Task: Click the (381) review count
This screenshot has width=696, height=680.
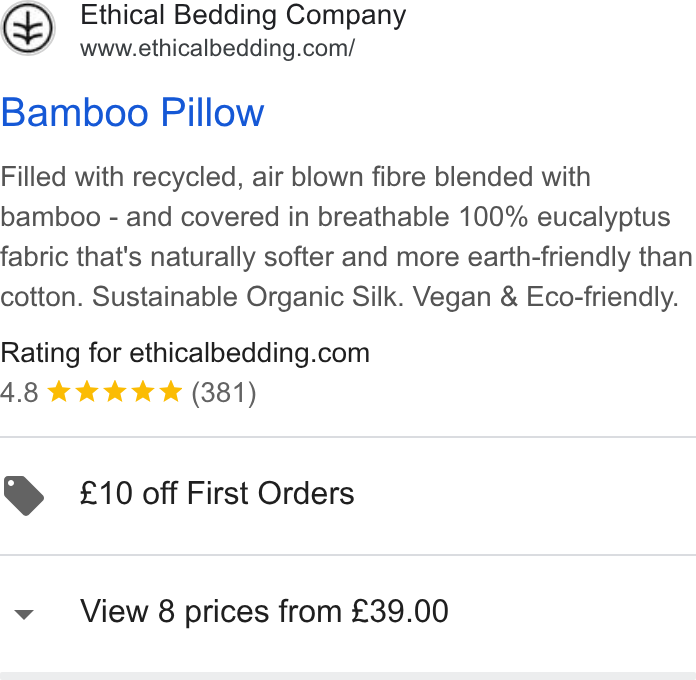Action: (224, 393)
